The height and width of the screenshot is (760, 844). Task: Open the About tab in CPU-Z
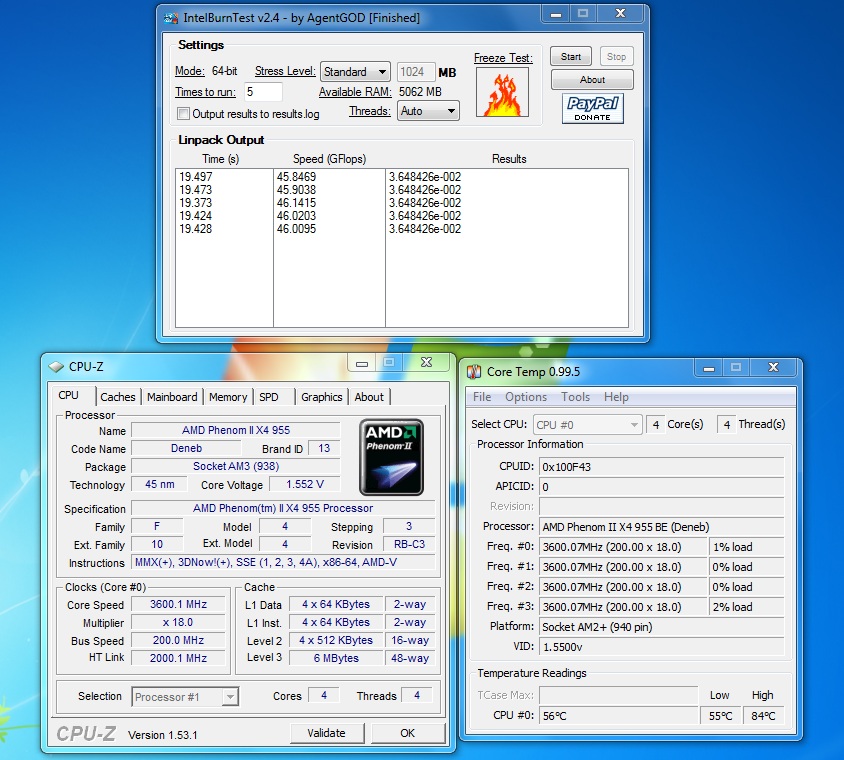pyautogui.click(x=369, y=397)
